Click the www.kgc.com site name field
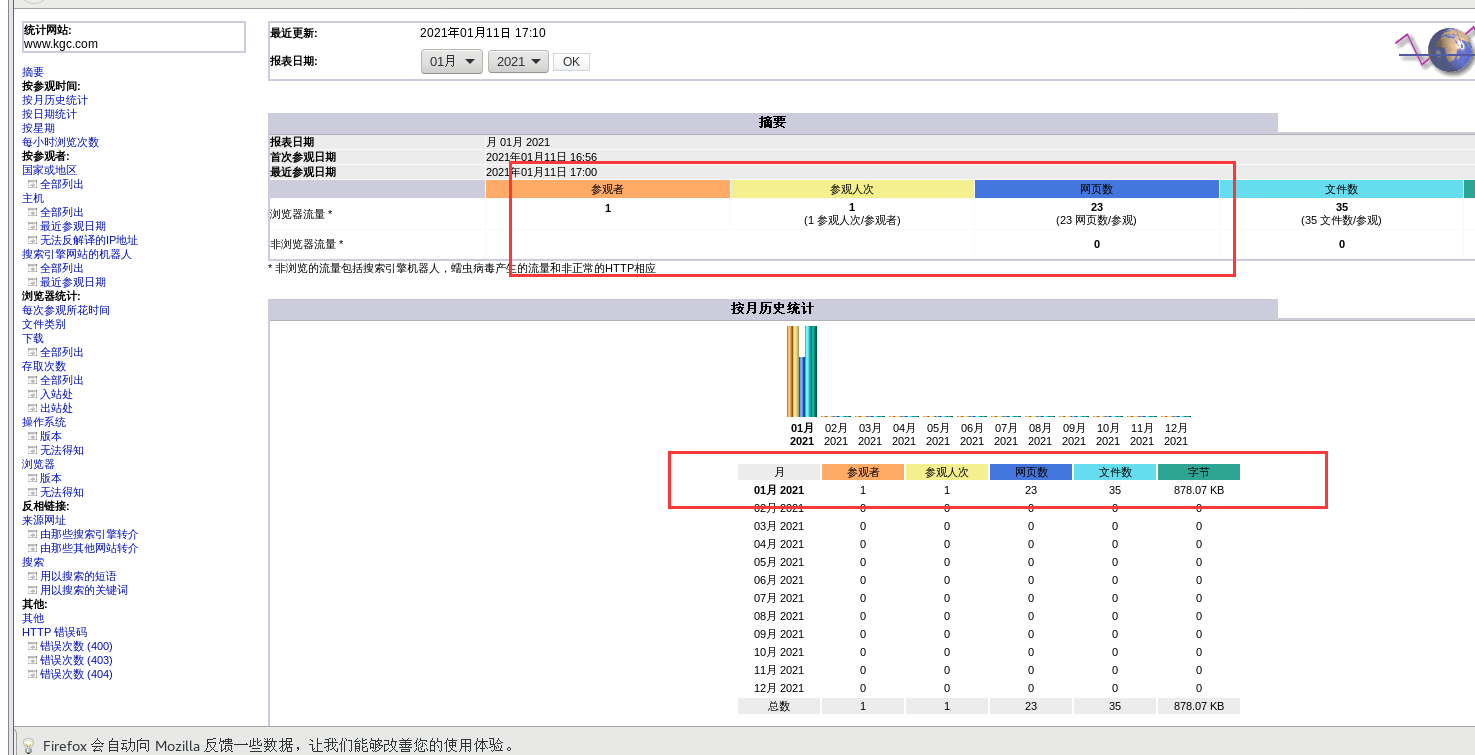Image resolution: width=1475 pixels, height=755 pixels. (60, 43)
